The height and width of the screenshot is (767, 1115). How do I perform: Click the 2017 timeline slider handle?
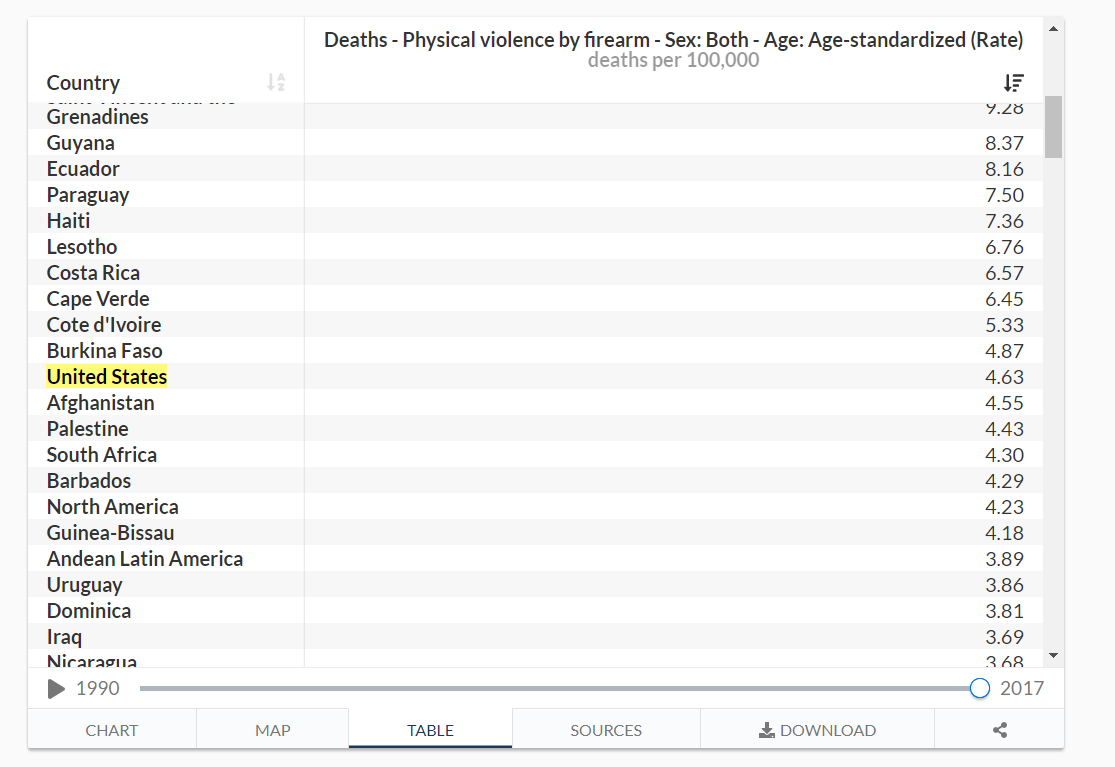(979, 688)
